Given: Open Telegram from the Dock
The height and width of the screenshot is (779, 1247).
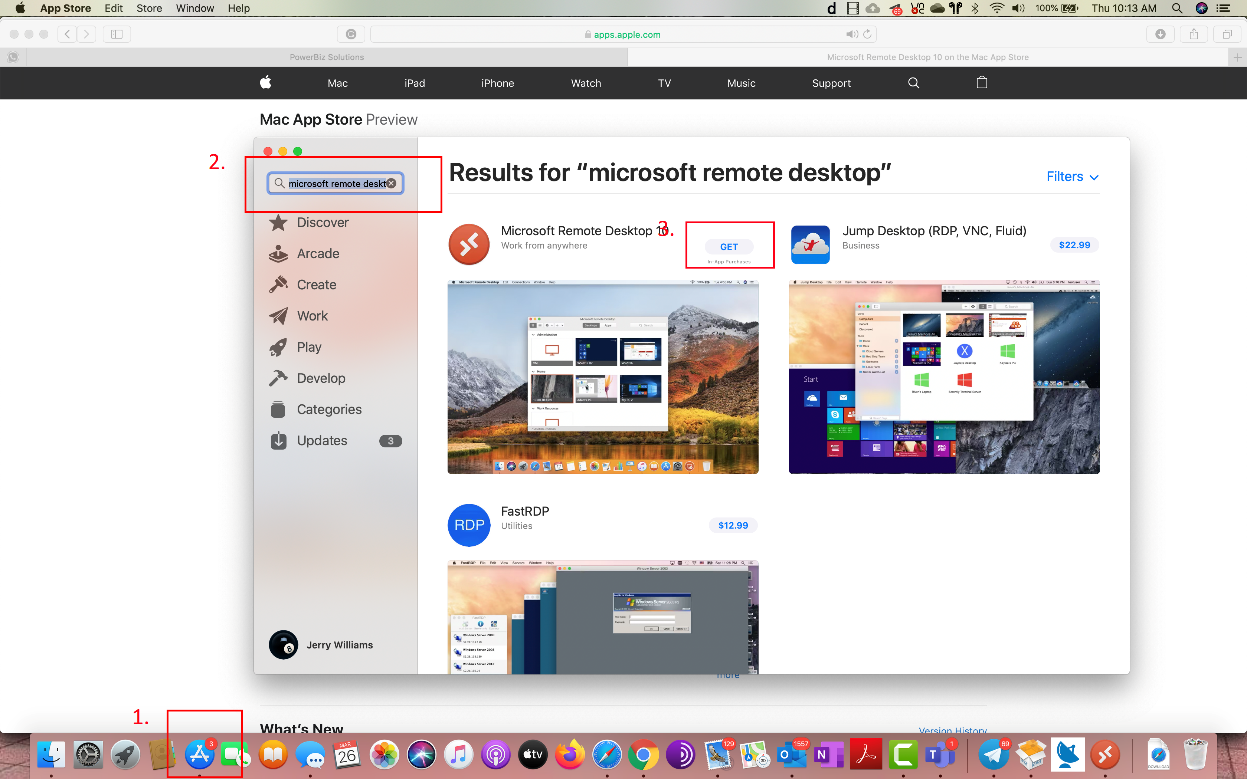Looking at the screenshot, I should 994,755.
